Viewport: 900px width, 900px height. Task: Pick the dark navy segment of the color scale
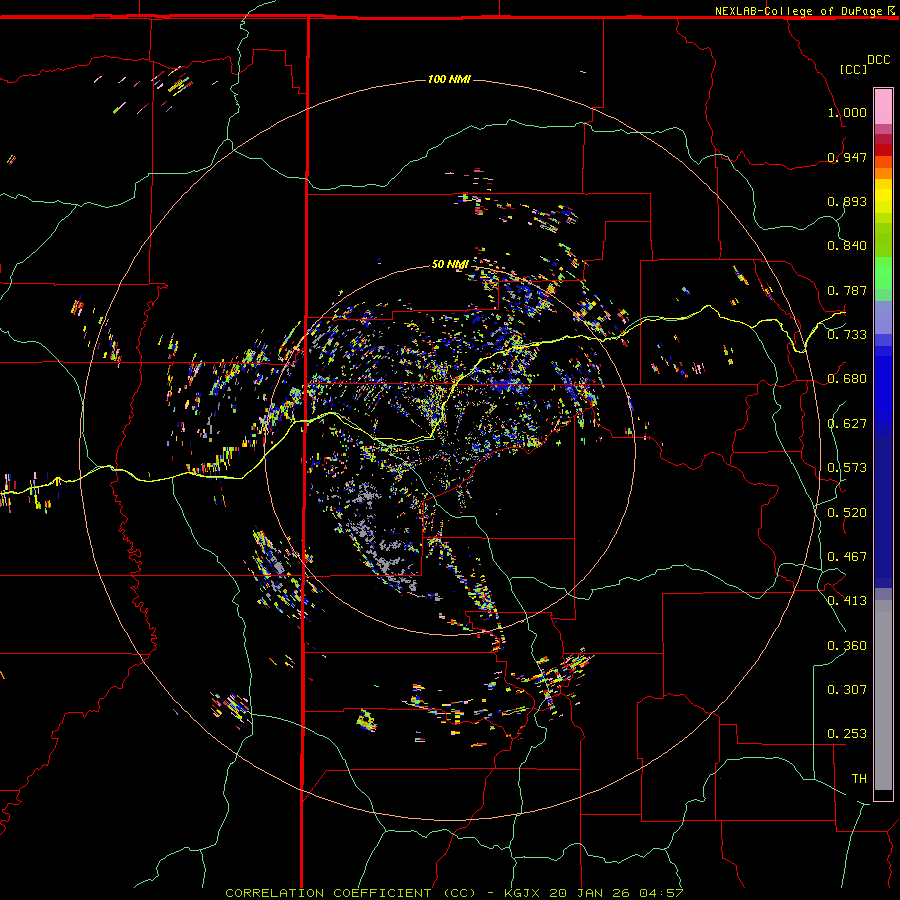pyautogui.click(x=883, y=511)
